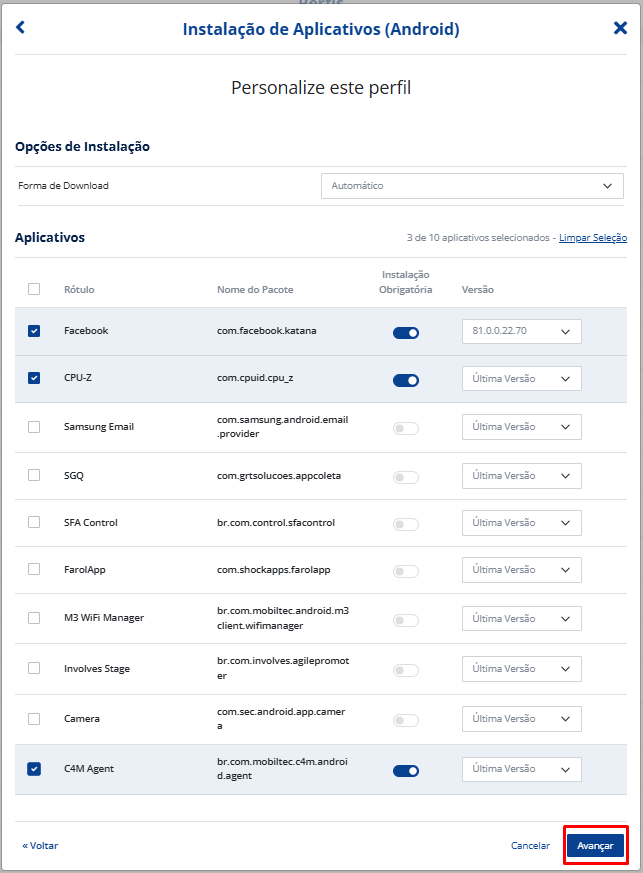Click the FarolApp label text

click(x=85, y=570)
